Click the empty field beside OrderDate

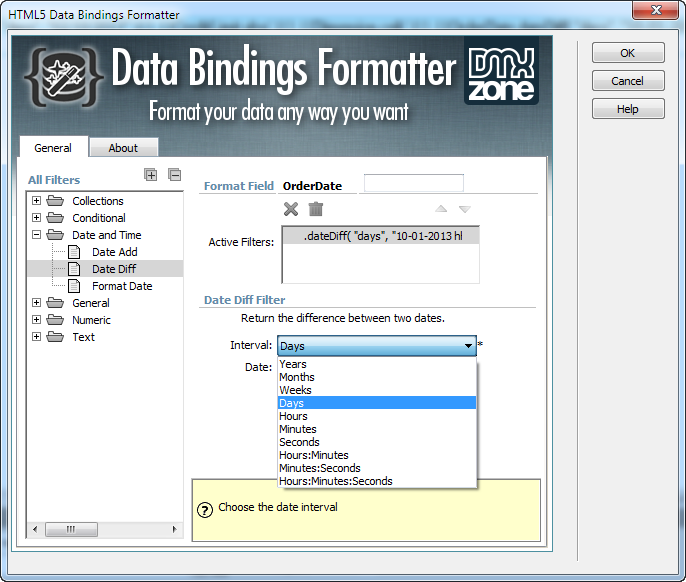point(414,183)
